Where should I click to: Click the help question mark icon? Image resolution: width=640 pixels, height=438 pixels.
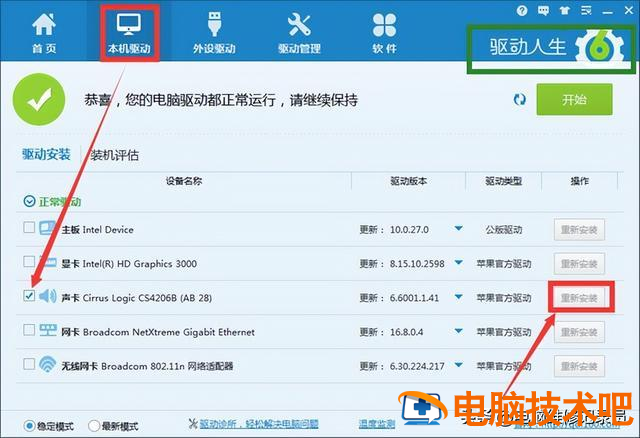(x=522, y=11)
